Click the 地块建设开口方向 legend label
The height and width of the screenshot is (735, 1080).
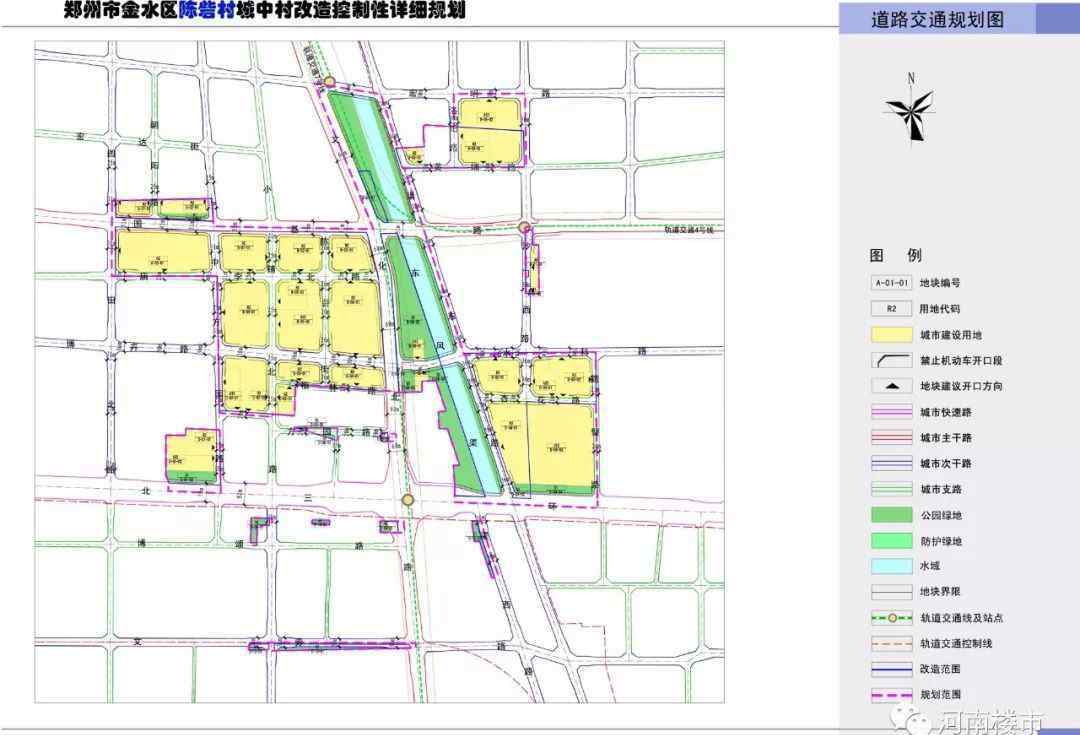point(962,386)
